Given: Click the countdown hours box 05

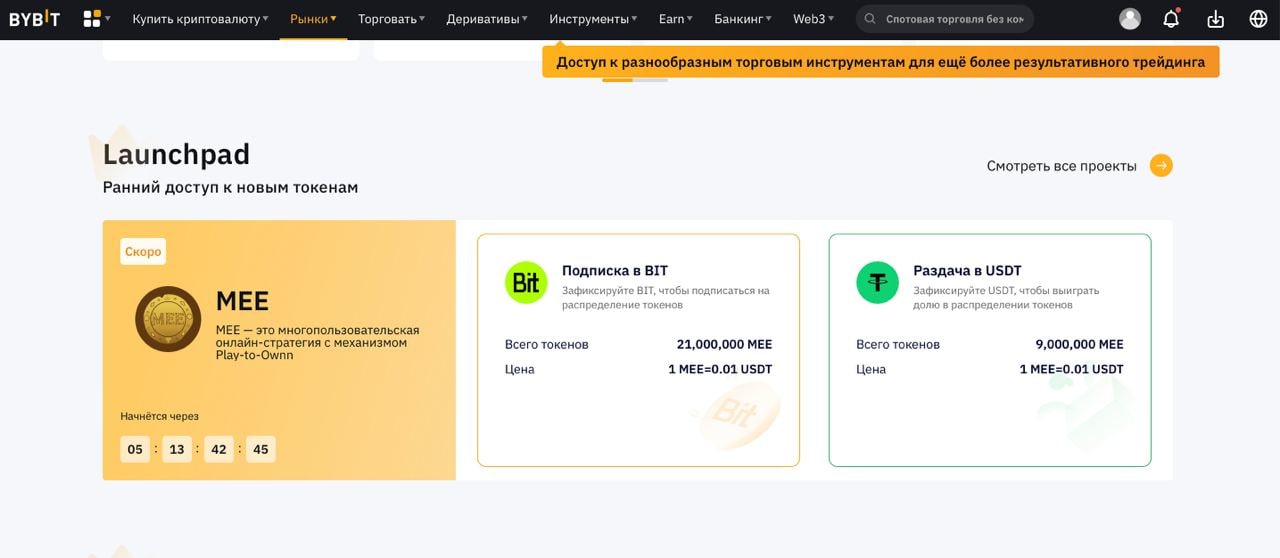Looking at the screenshot, I should pos(135,449).
